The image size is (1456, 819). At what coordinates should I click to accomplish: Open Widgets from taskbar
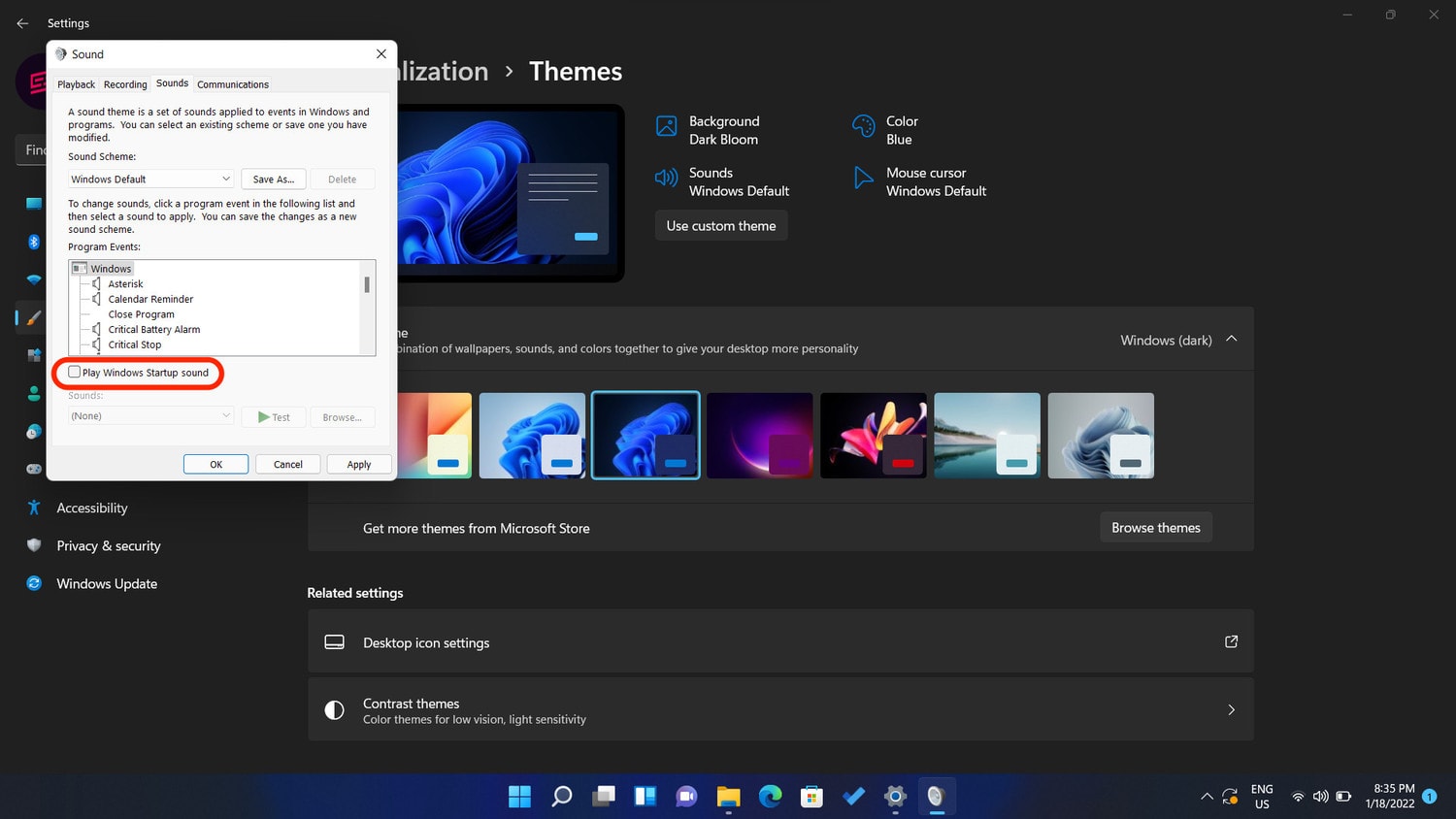point(645,797)
